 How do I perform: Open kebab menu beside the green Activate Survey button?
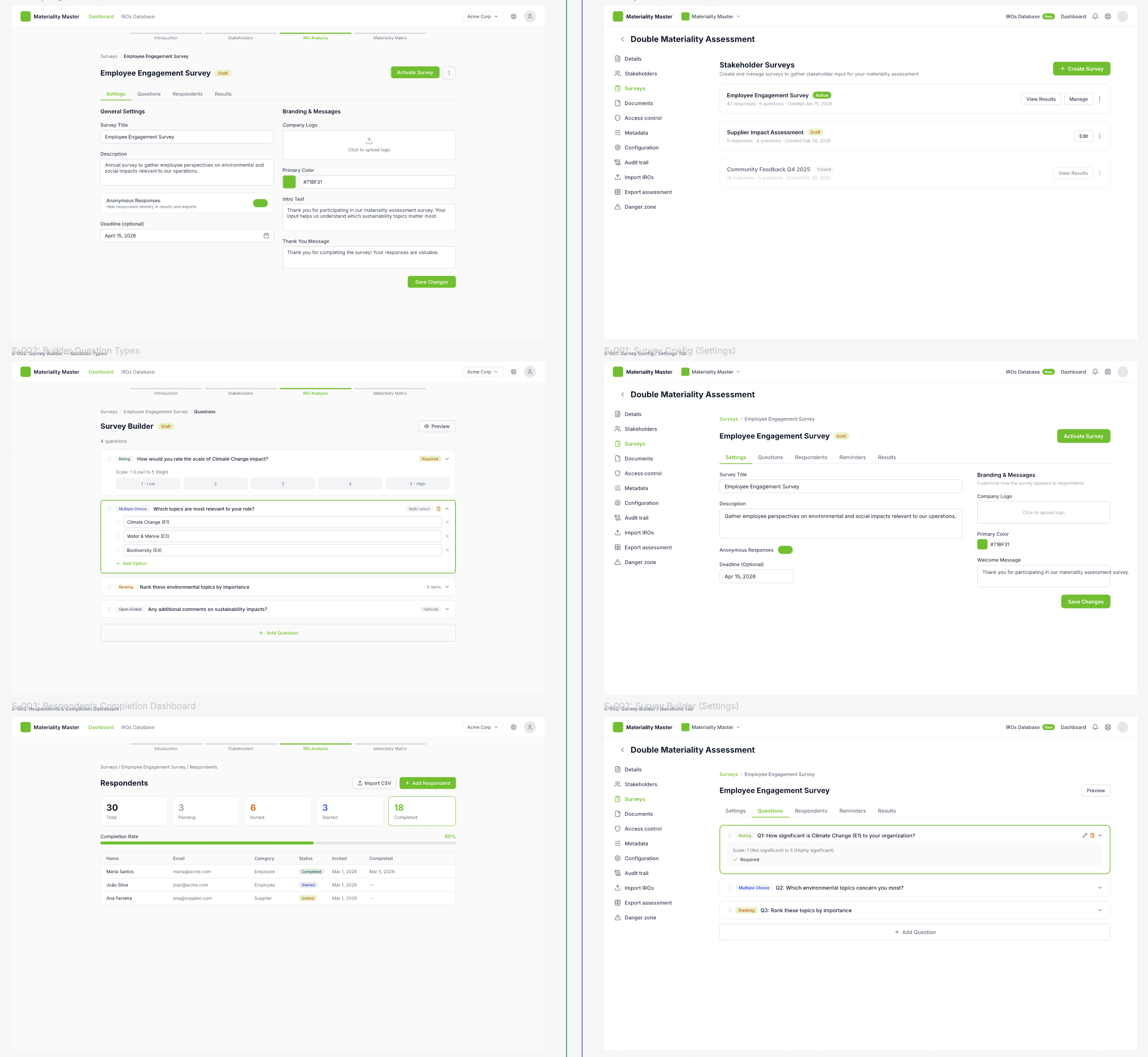449,73
